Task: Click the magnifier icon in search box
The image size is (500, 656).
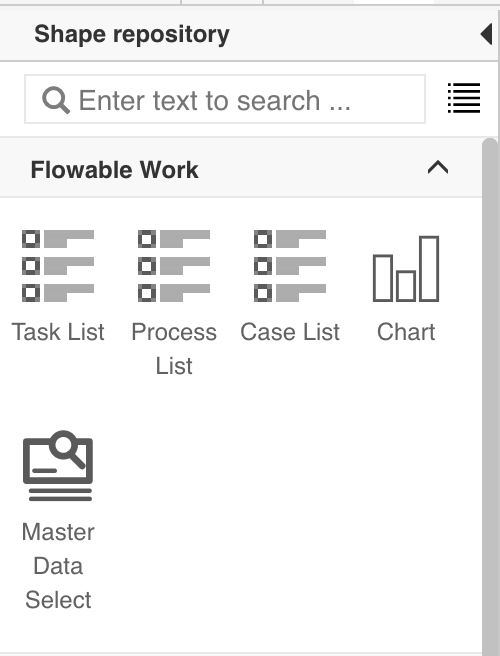Action: pyautogui.click(x=56, y=100)
